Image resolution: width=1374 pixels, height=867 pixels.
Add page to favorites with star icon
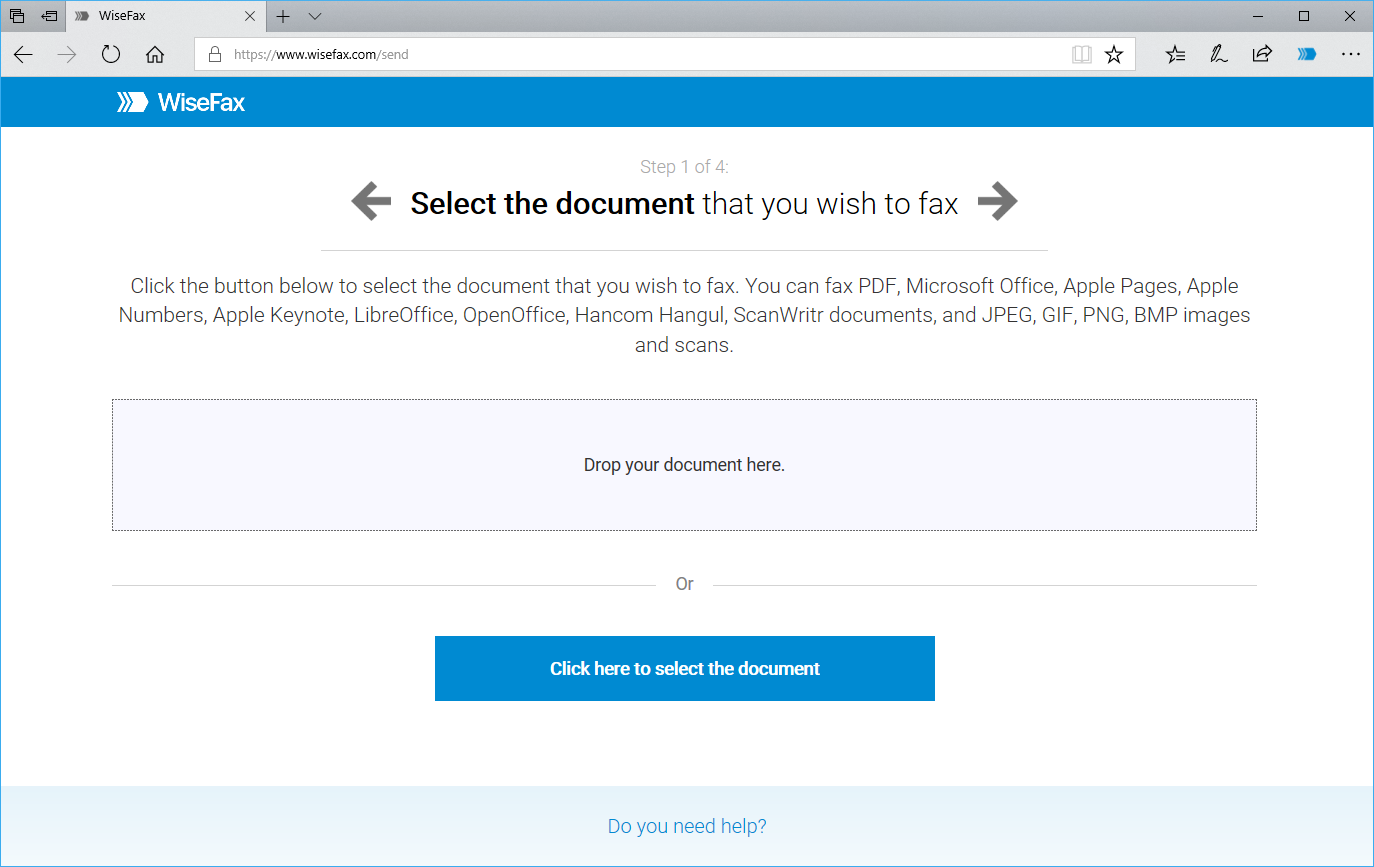(x=1114, y=55)
